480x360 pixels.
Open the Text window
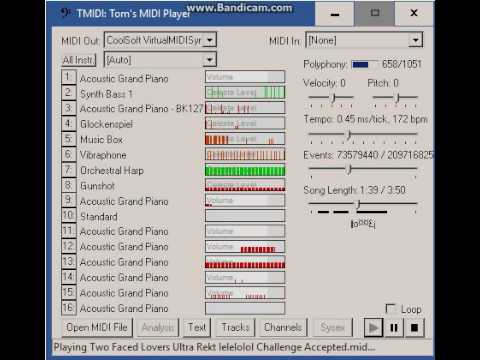(197, 328)
